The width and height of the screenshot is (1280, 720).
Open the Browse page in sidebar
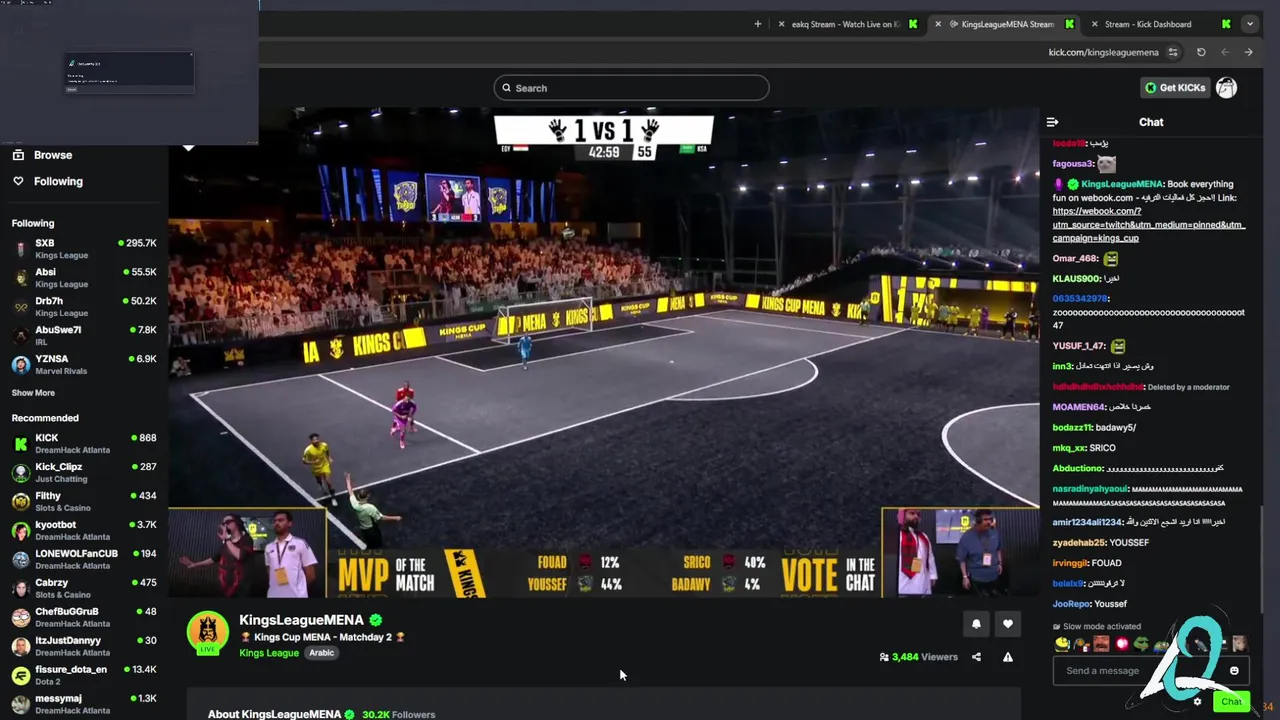(42, 155)
